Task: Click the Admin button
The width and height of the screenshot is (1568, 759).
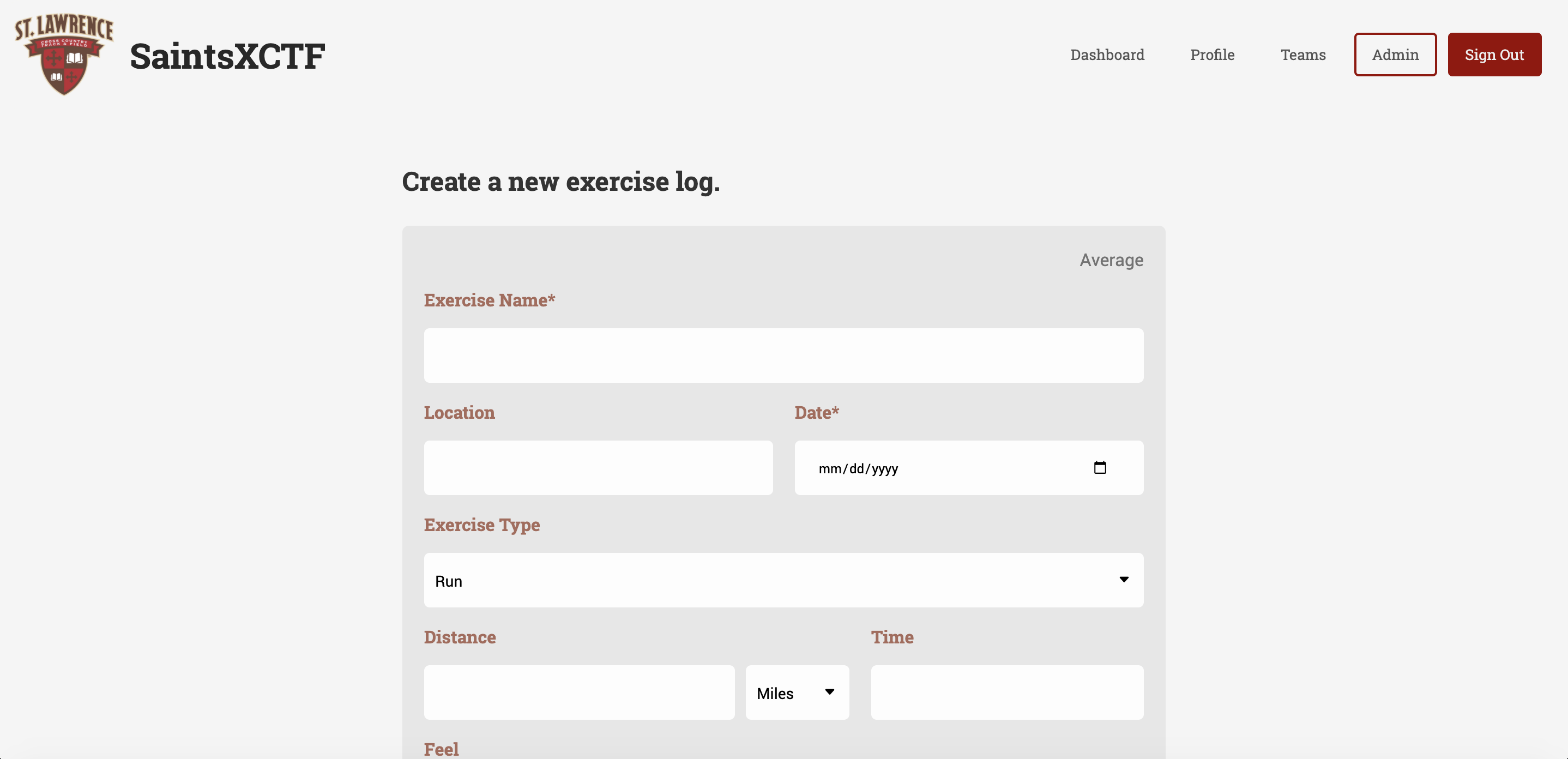Action: [x=1395, y=55]
